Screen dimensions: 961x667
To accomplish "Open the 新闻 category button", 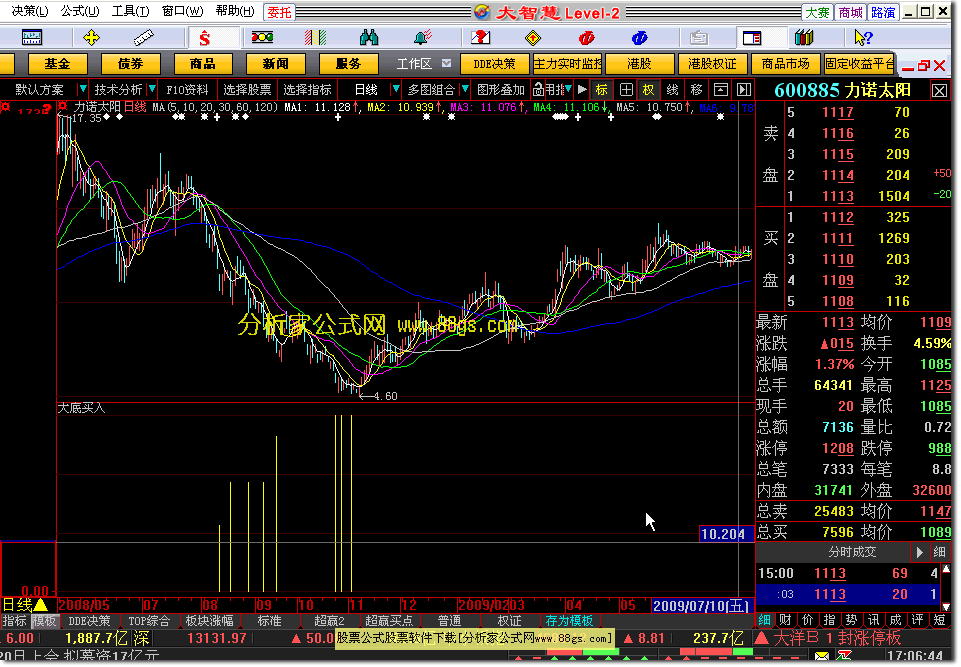I will click(276, 64).
